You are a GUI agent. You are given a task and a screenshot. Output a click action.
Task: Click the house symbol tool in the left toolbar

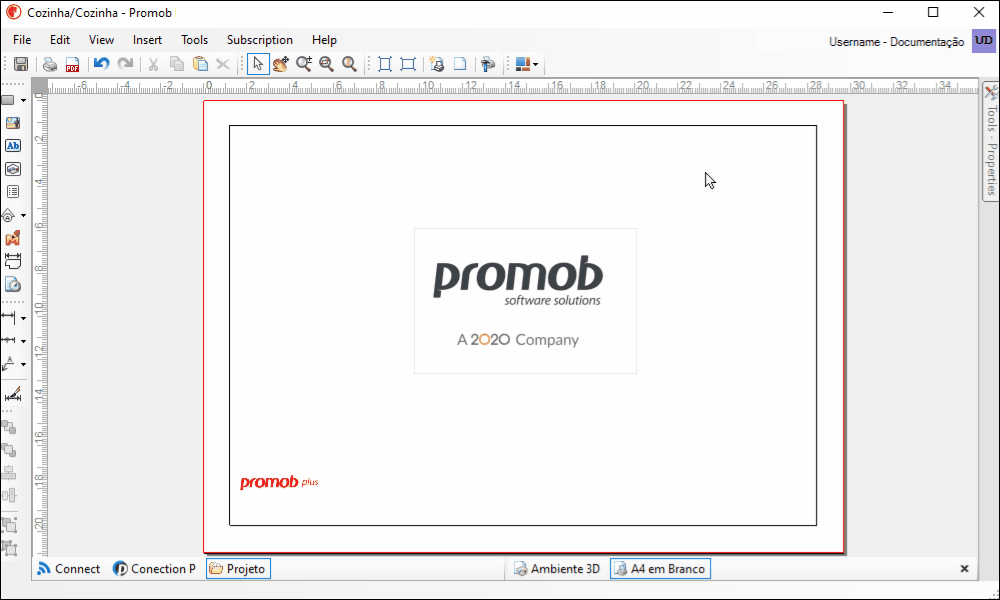tap(8, 216)
